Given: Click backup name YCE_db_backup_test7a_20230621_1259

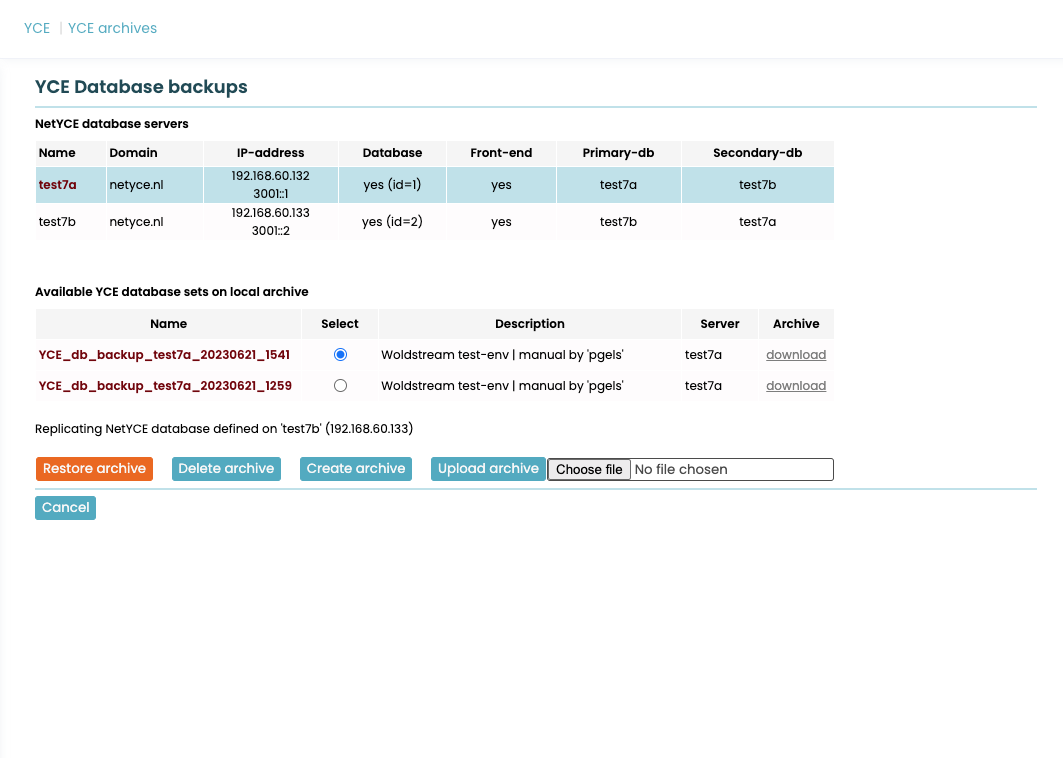Looking at the screenshot, I should 164,386.
